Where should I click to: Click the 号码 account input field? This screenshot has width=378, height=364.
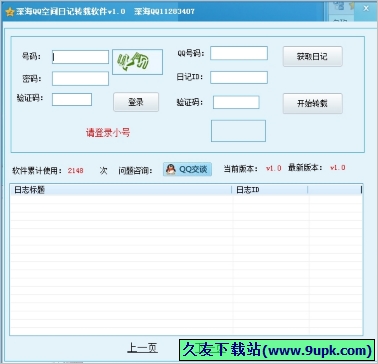point(80,57)
